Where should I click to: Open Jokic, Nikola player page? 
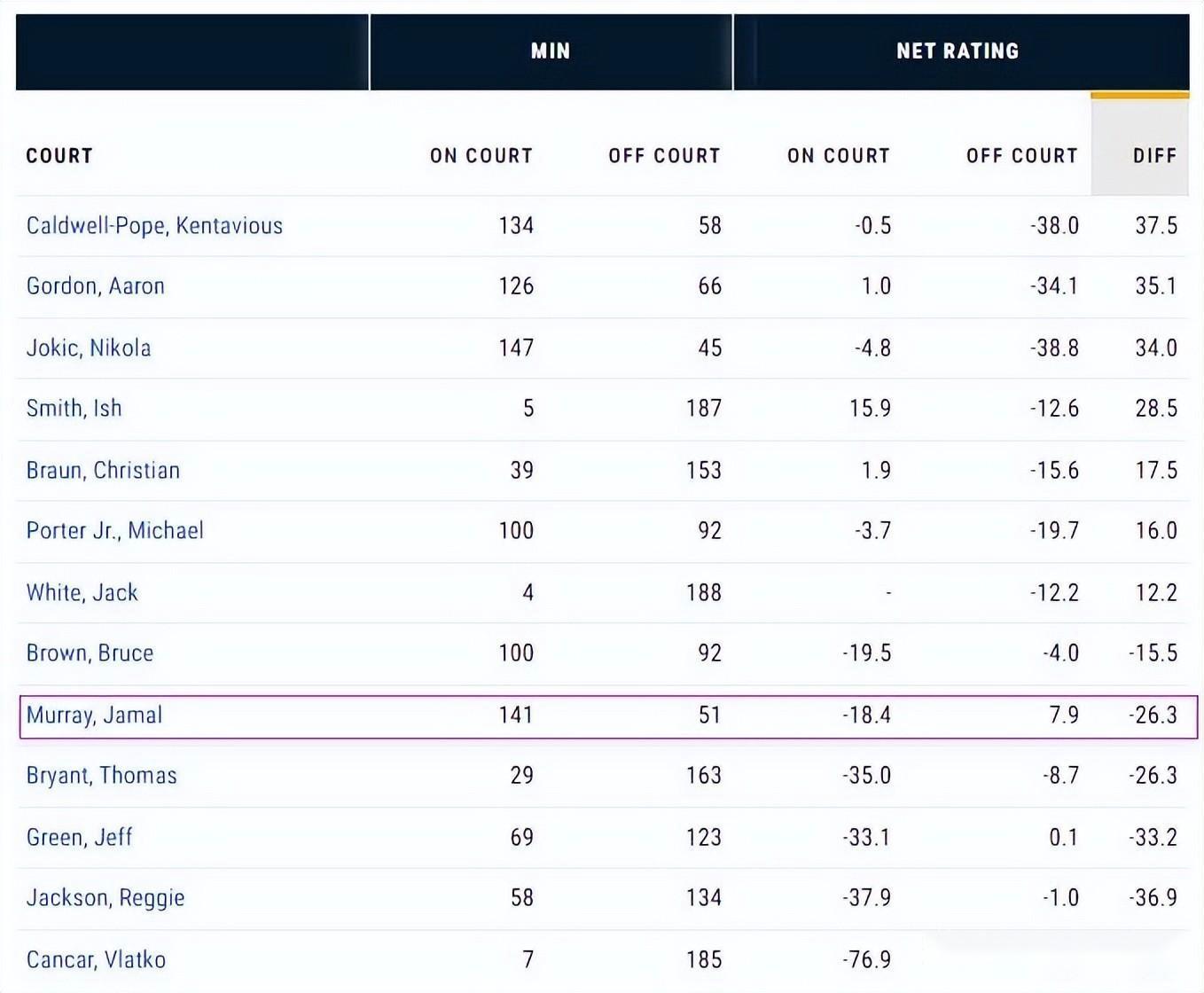point(89,348)
